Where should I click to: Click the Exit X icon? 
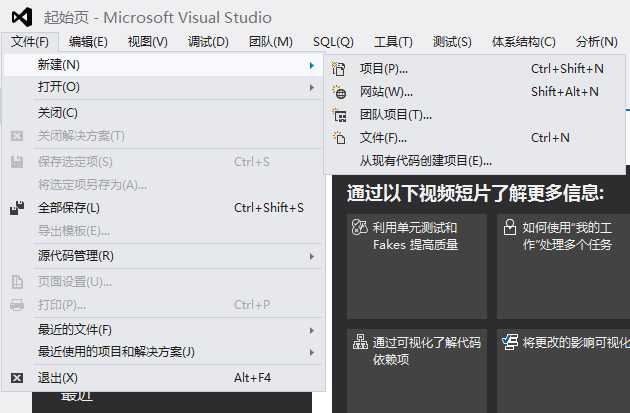click(x=17, y=378)
